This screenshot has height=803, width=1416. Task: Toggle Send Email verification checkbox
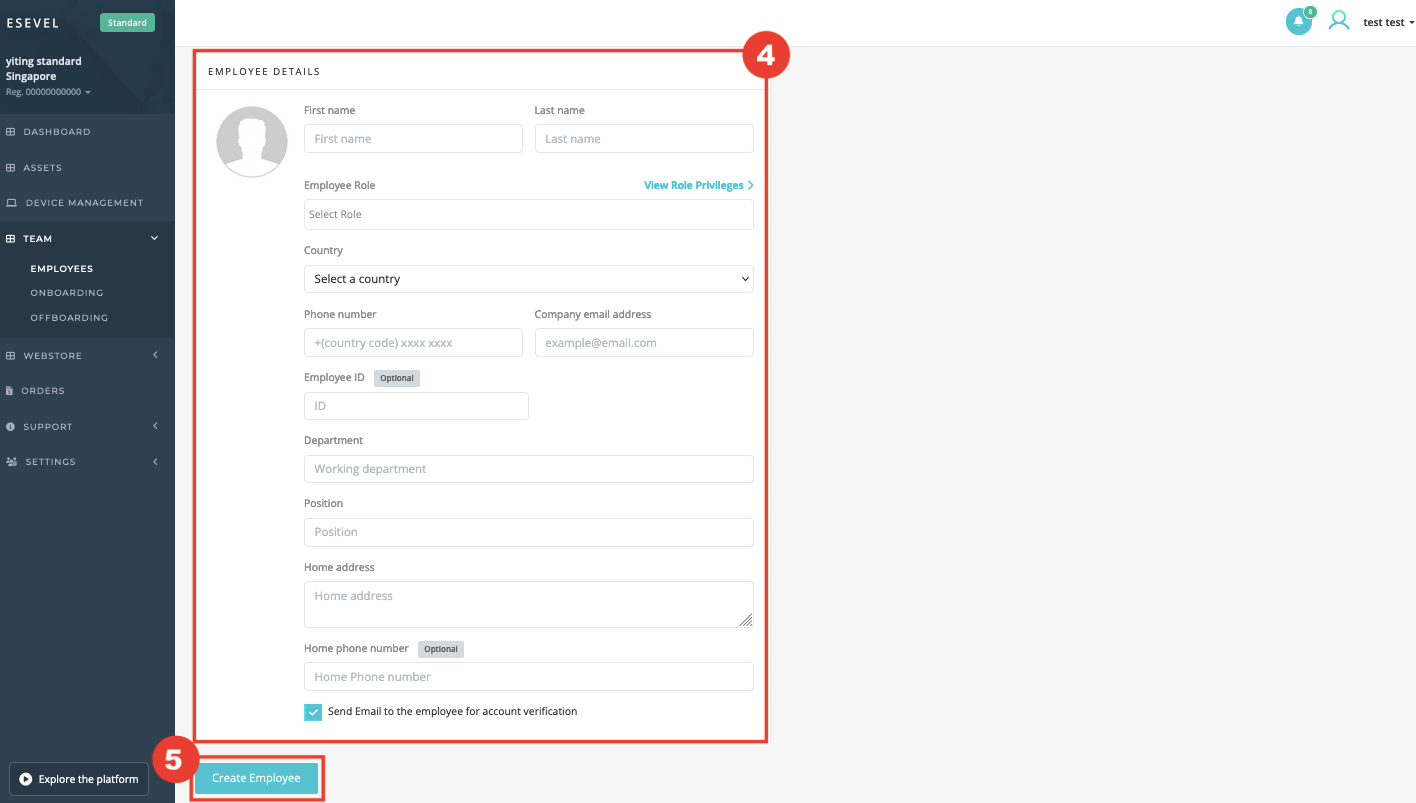coord(313,712)
